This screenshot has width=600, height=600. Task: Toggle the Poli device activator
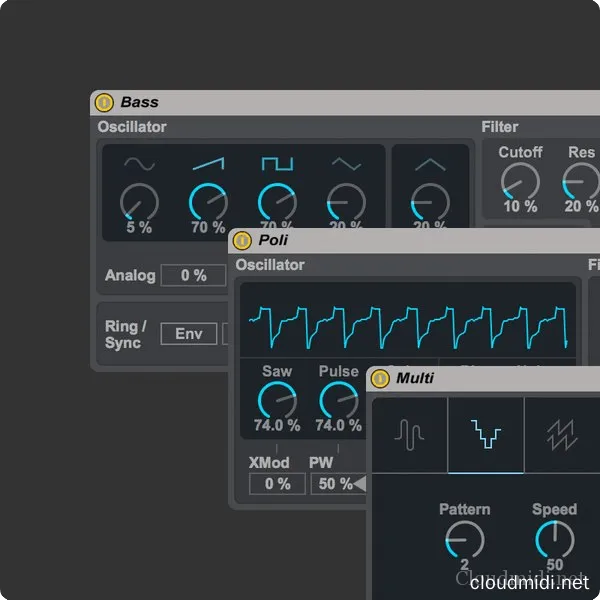(x=242, y=241)
